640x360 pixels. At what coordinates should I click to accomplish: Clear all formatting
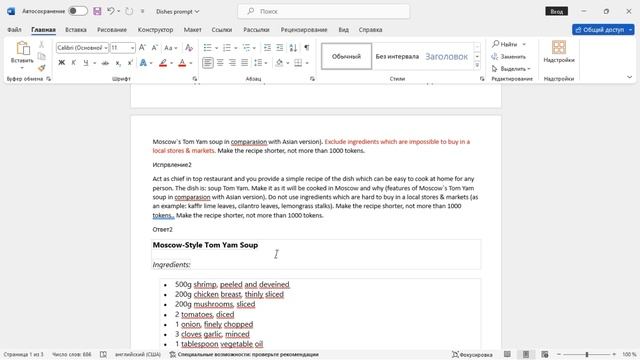click(189, 48)
